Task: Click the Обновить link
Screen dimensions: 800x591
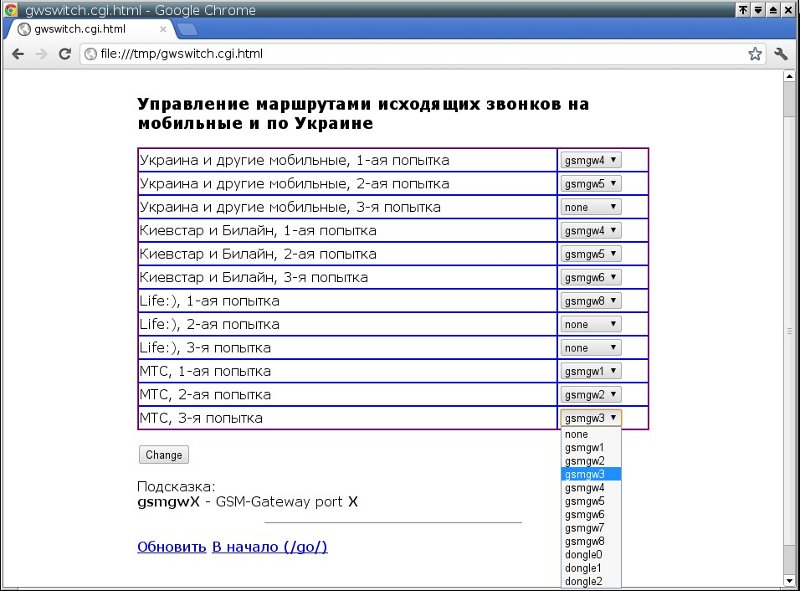Action: [x=171, y=547]
